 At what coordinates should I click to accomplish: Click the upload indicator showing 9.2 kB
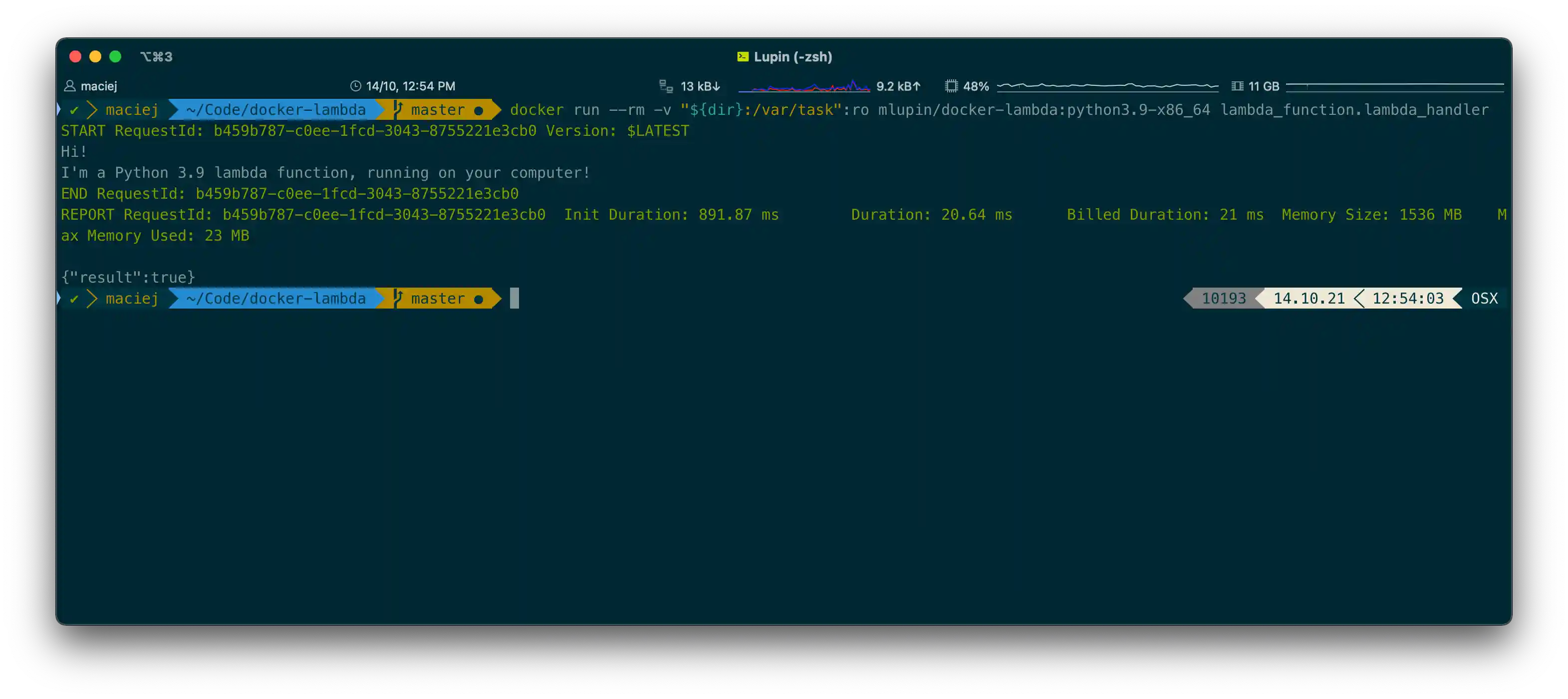898,86
